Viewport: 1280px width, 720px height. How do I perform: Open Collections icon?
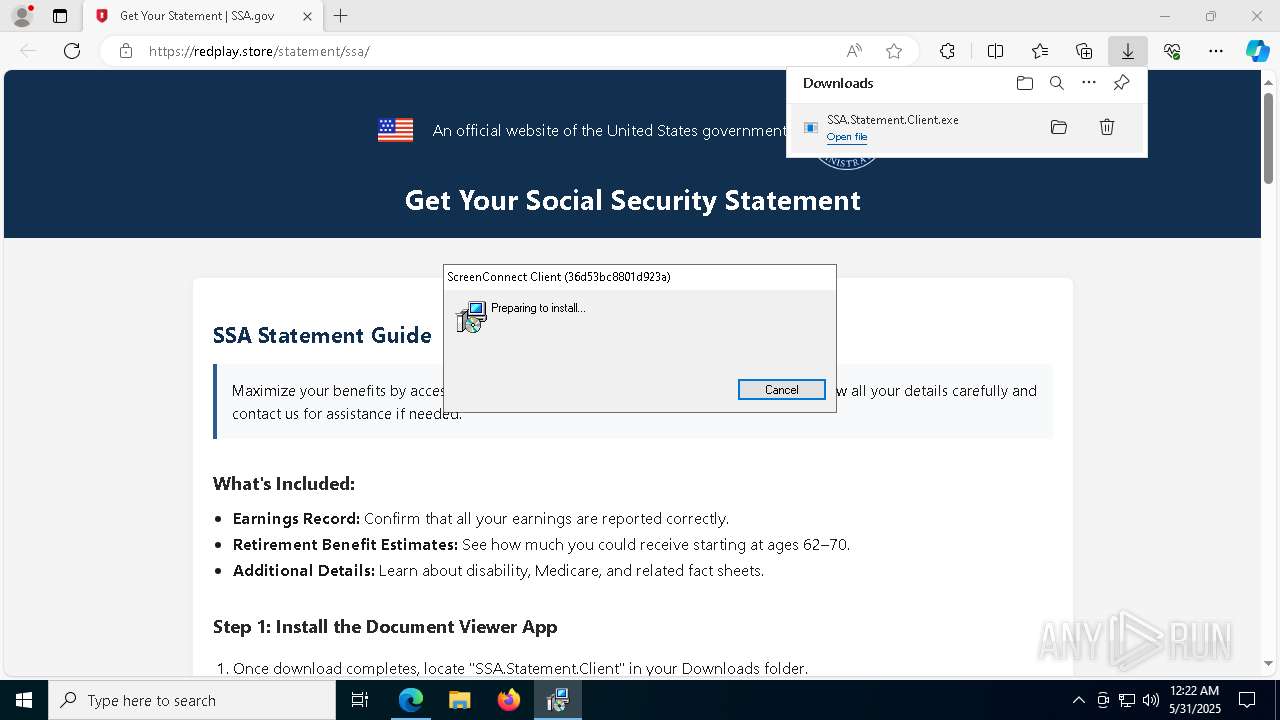coord(1084,51)
